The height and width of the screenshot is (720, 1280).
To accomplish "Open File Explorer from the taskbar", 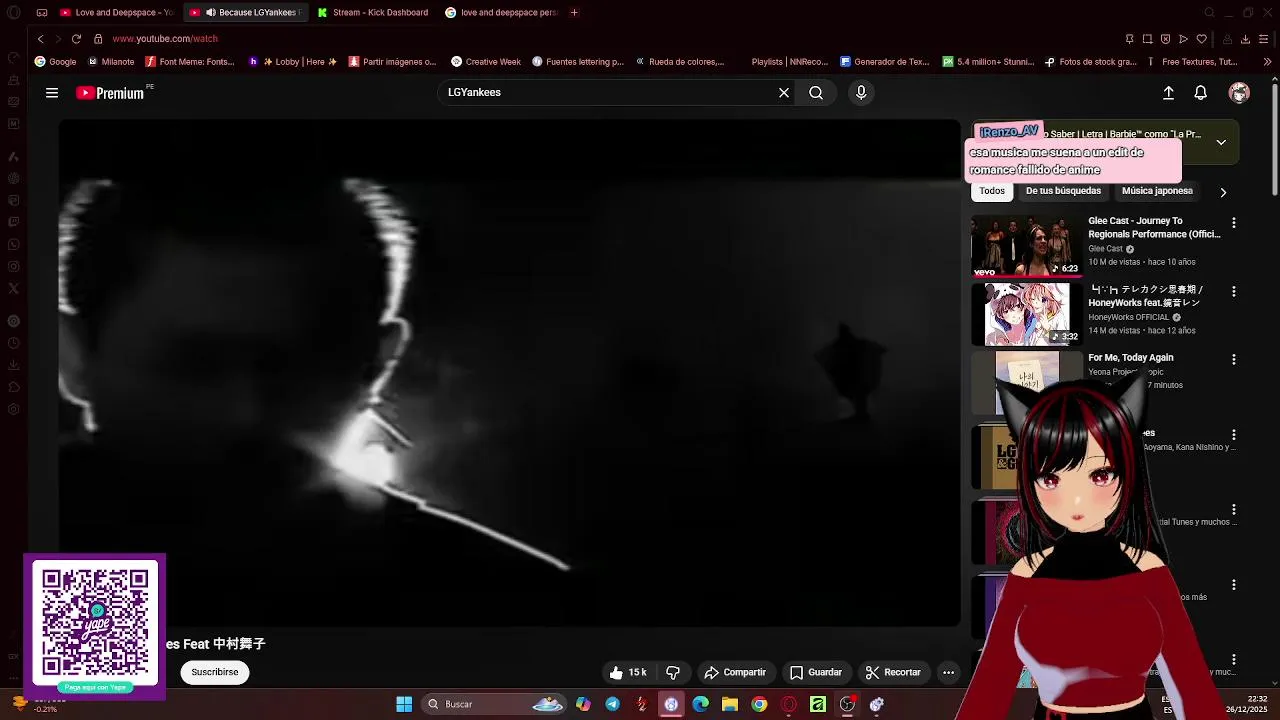I will pos(730,704).
